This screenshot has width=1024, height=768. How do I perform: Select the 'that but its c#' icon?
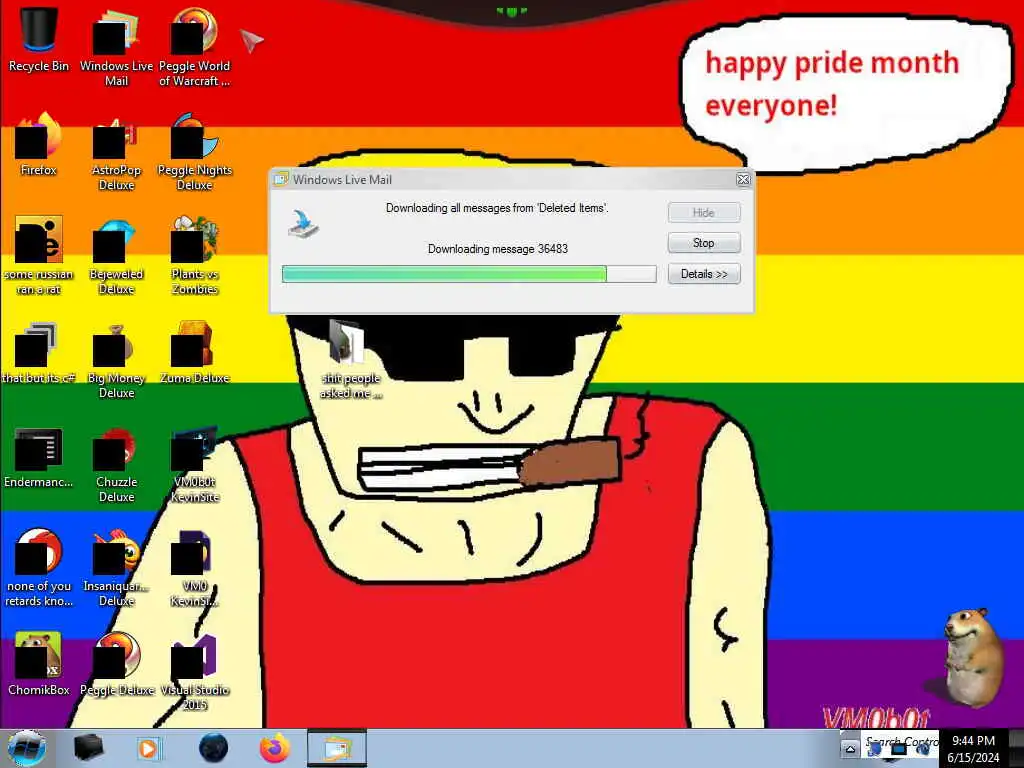click(39, 353)
